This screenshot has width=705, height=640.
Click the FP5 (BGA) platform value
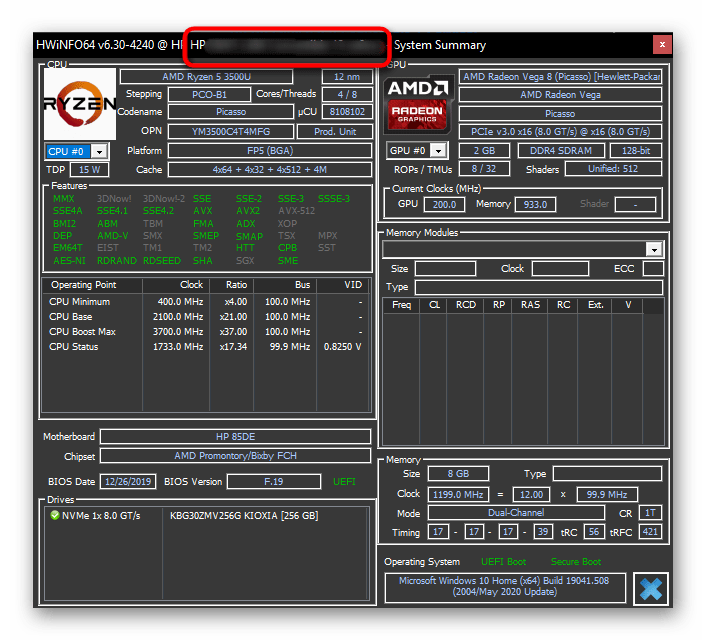click(x=270, y=151)
